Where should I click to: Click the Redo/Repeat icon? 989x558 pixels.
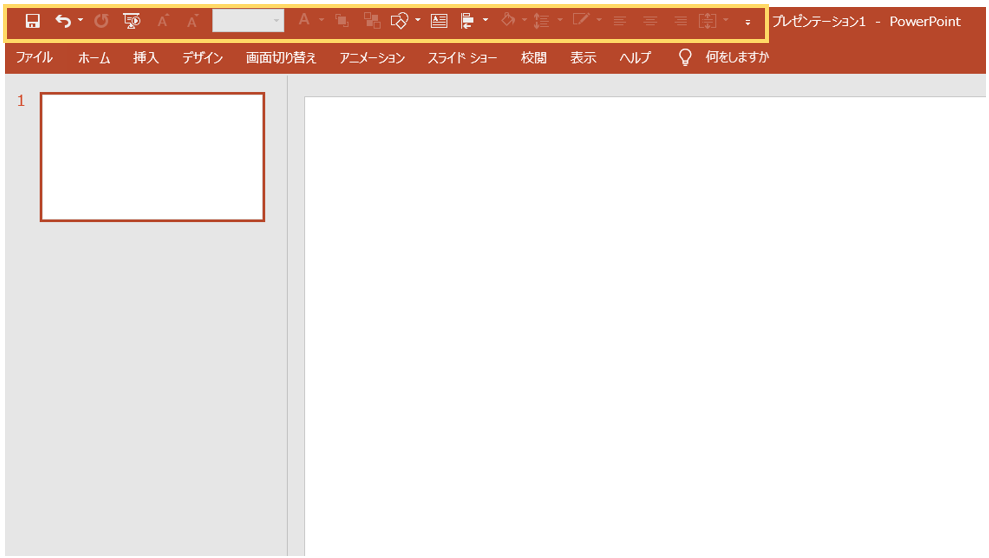coord(101,21)
